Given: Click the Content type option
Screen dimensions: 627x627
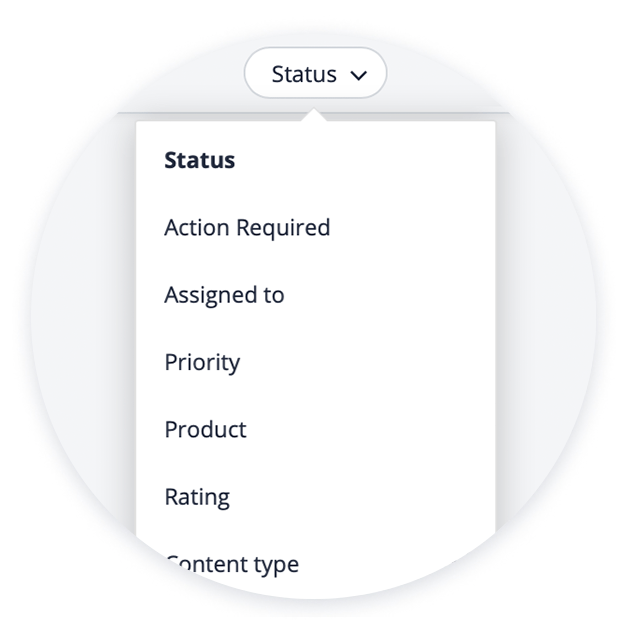Looking at the screenshot, I should pyautogui.click(x=232, y=564).
